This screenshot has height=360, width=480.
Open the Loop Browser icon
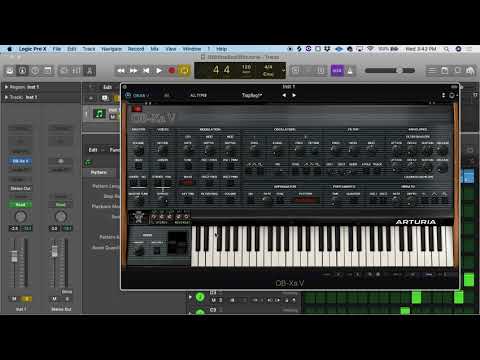click(457, 70)
